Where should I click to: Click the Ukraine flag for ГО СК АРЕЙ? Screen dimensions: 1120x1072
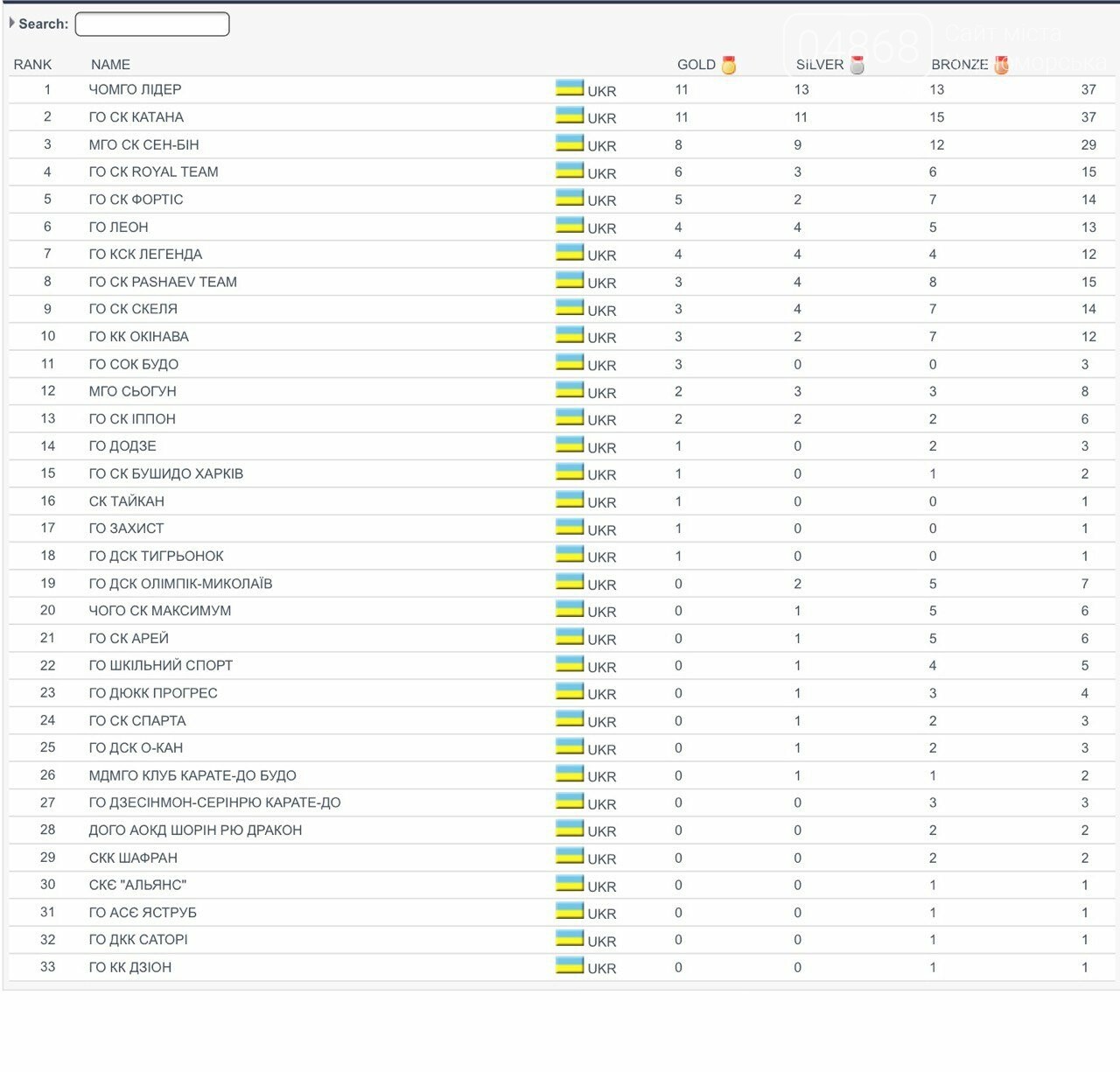coord(570,636)
